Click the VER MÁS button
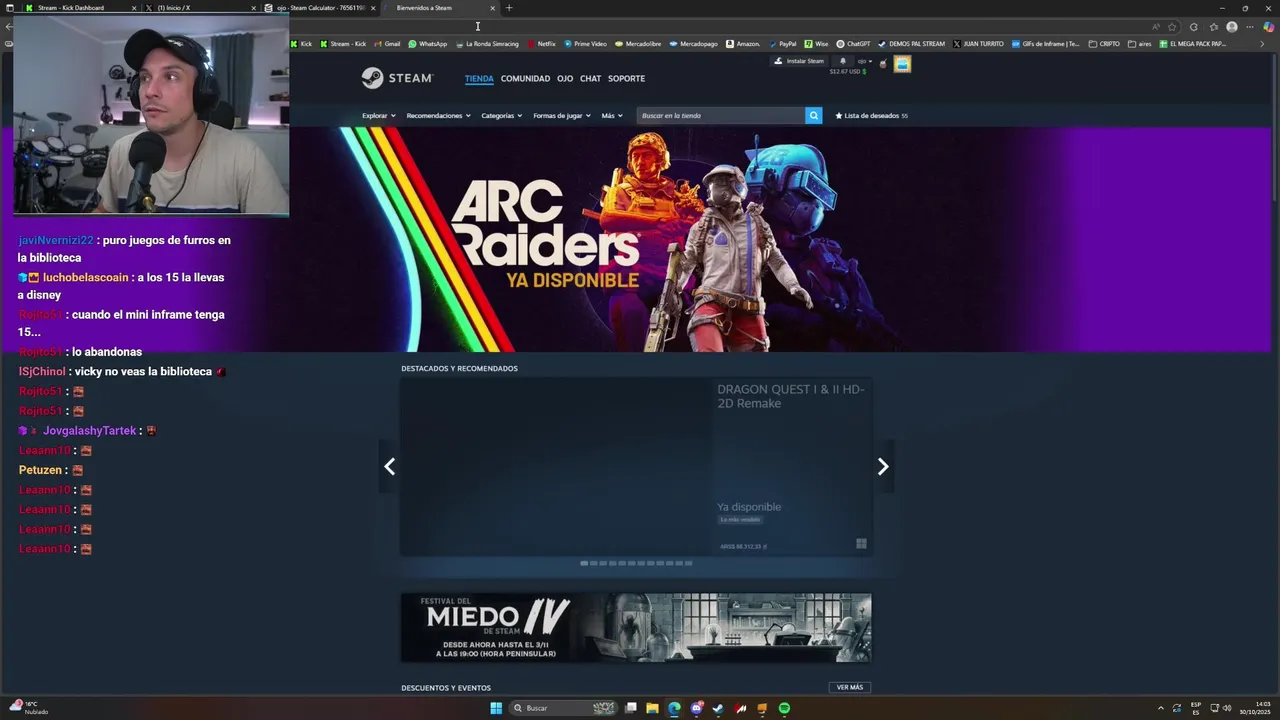 tap(849, 687)
